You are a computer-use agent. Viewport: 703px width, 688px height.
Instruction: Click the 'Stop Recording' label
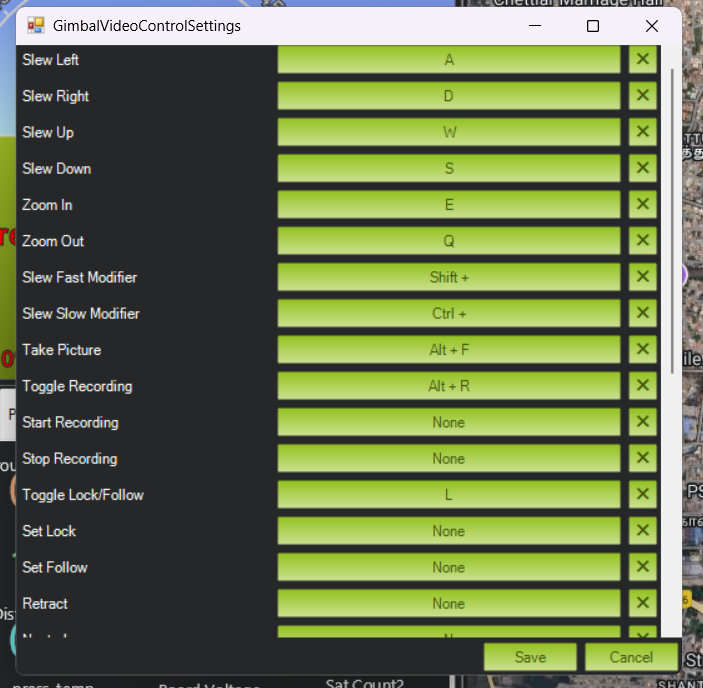tap(70, 459)
